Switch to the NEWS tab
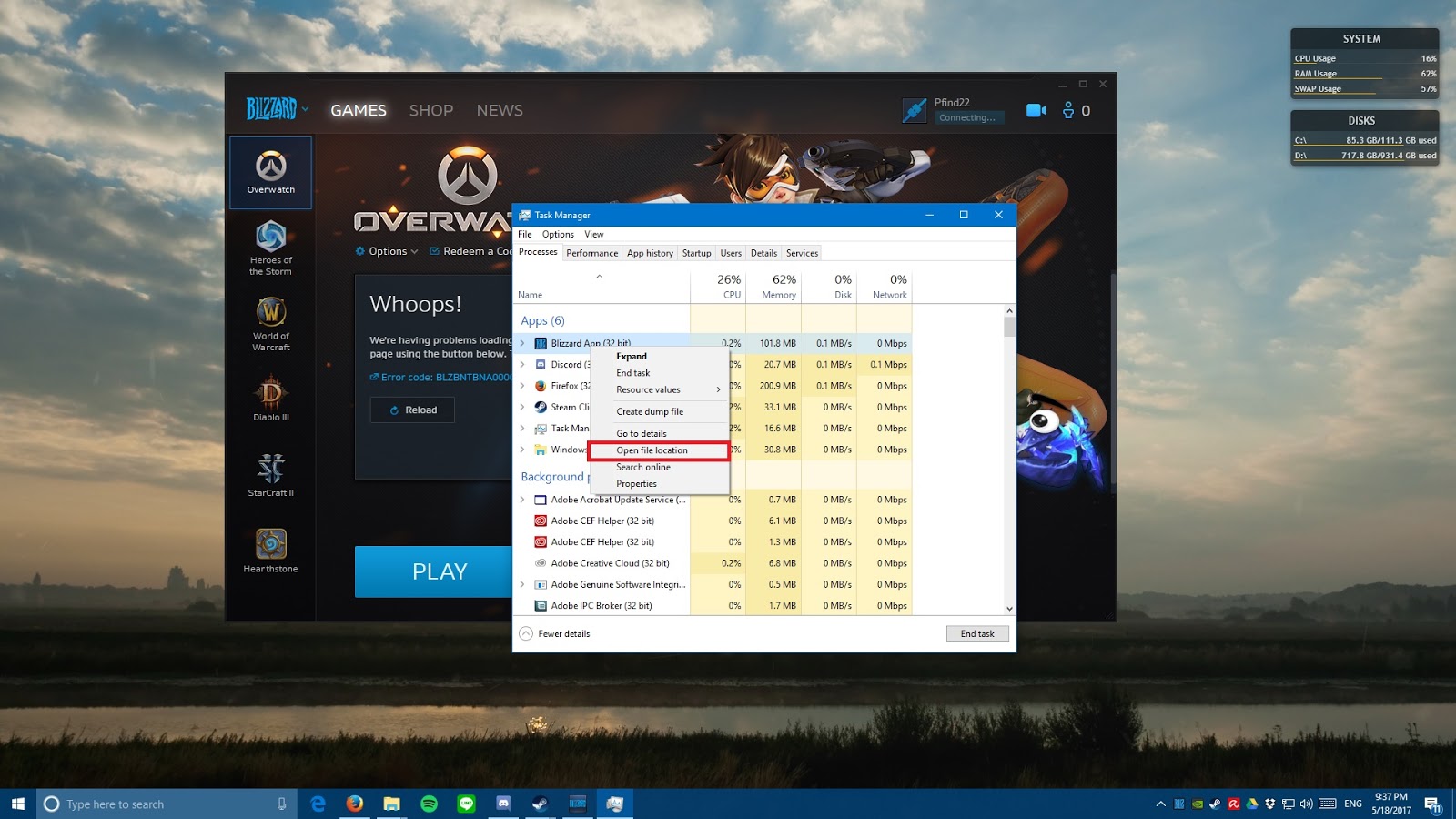 tap(500, 110)
